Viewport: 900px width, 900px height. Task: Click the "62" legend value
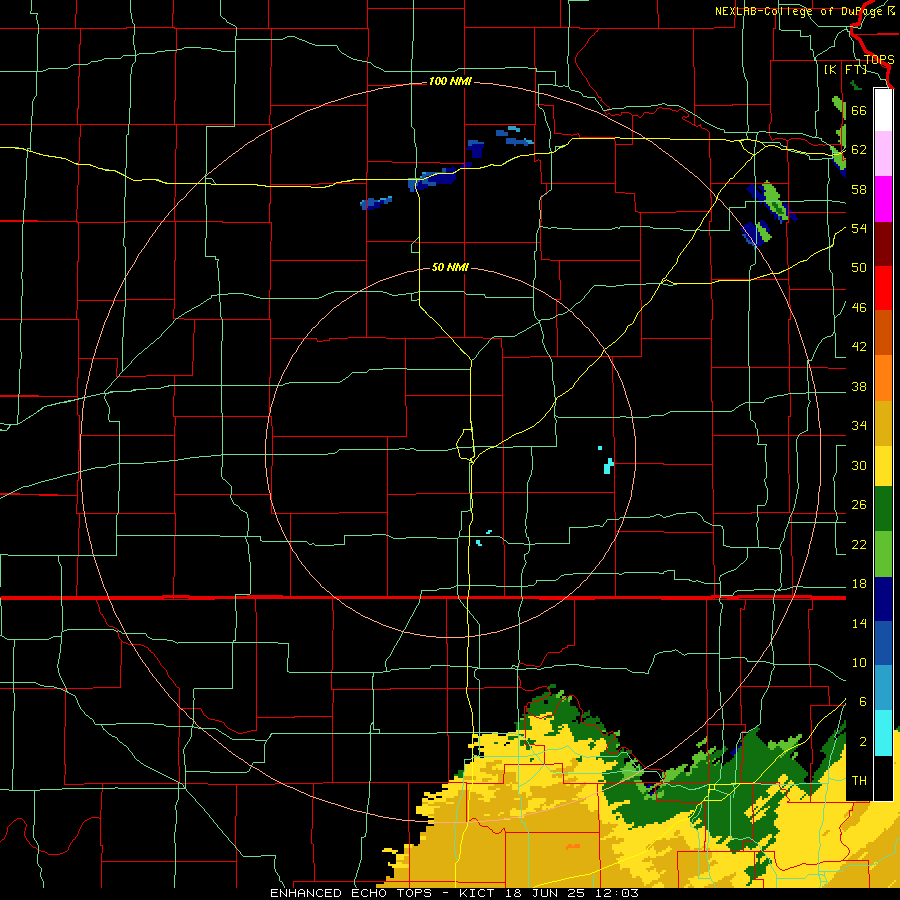coord(859,150)
